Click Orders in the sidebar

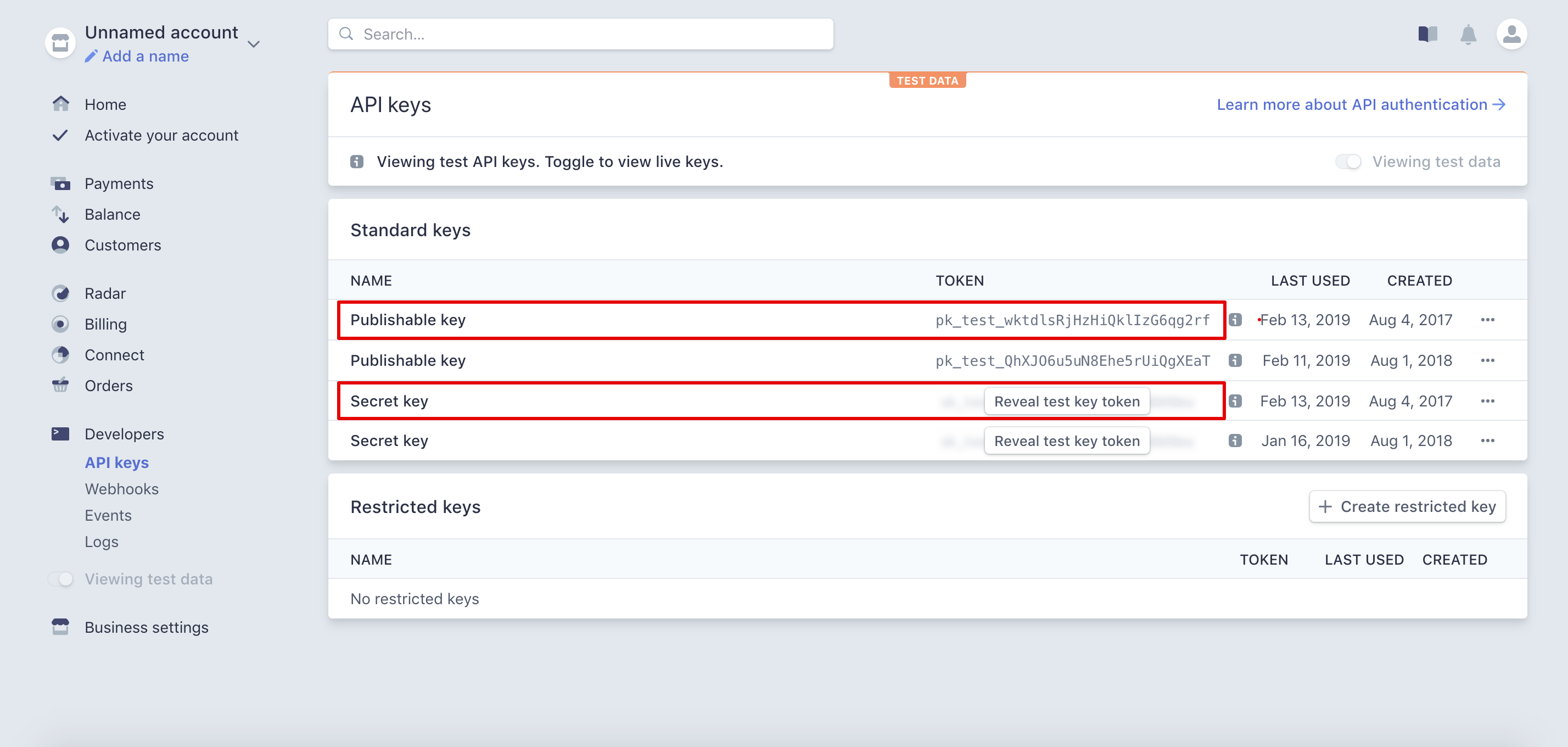click(108, 386)
